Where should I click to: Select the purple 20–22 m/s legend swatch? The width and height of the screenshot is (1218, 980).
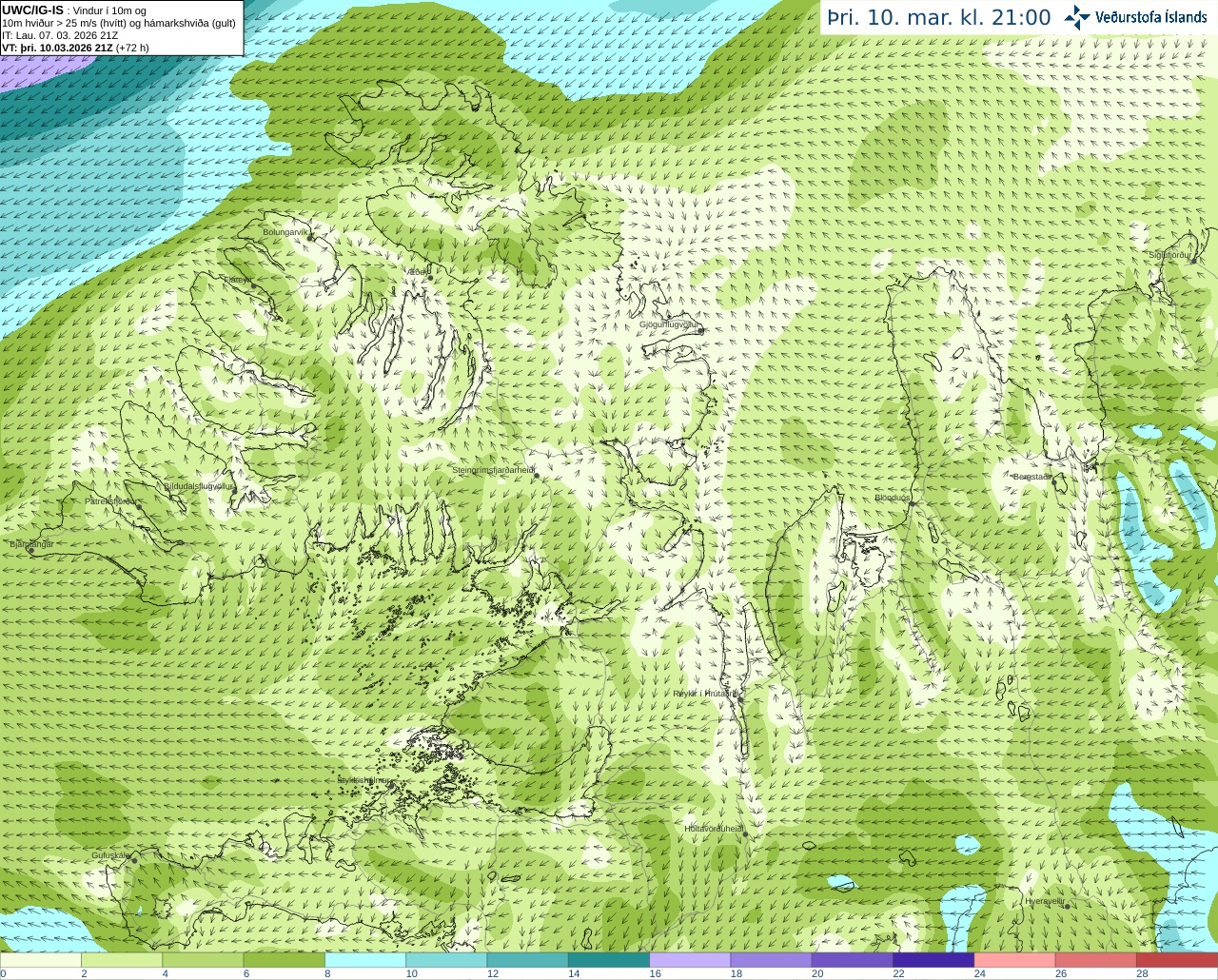pos(853,960)
